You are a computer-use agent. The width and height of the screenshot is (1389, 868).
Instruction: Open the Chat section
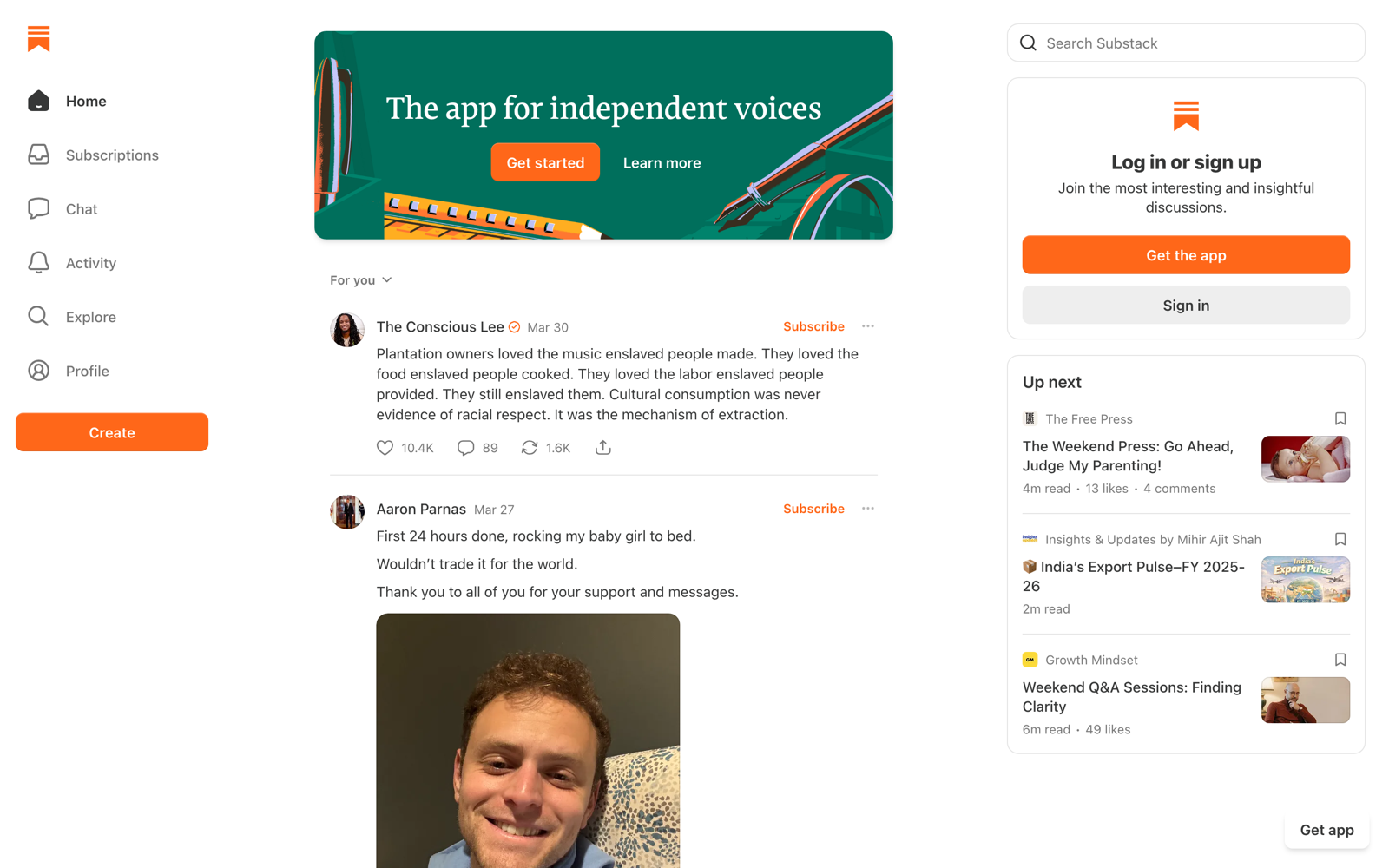[39, 209]
